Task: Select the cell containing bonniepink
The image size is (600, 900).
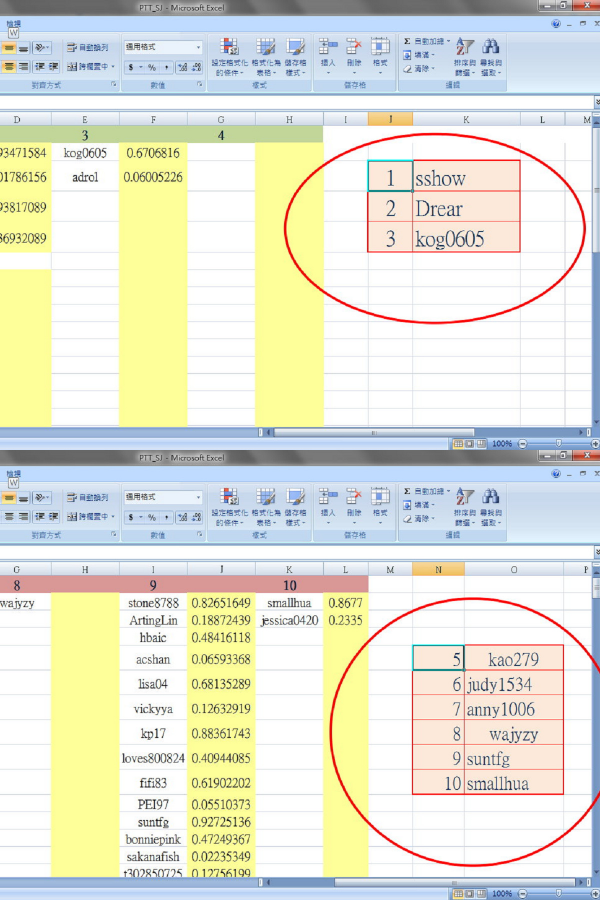Action: [x=153, y=839]
